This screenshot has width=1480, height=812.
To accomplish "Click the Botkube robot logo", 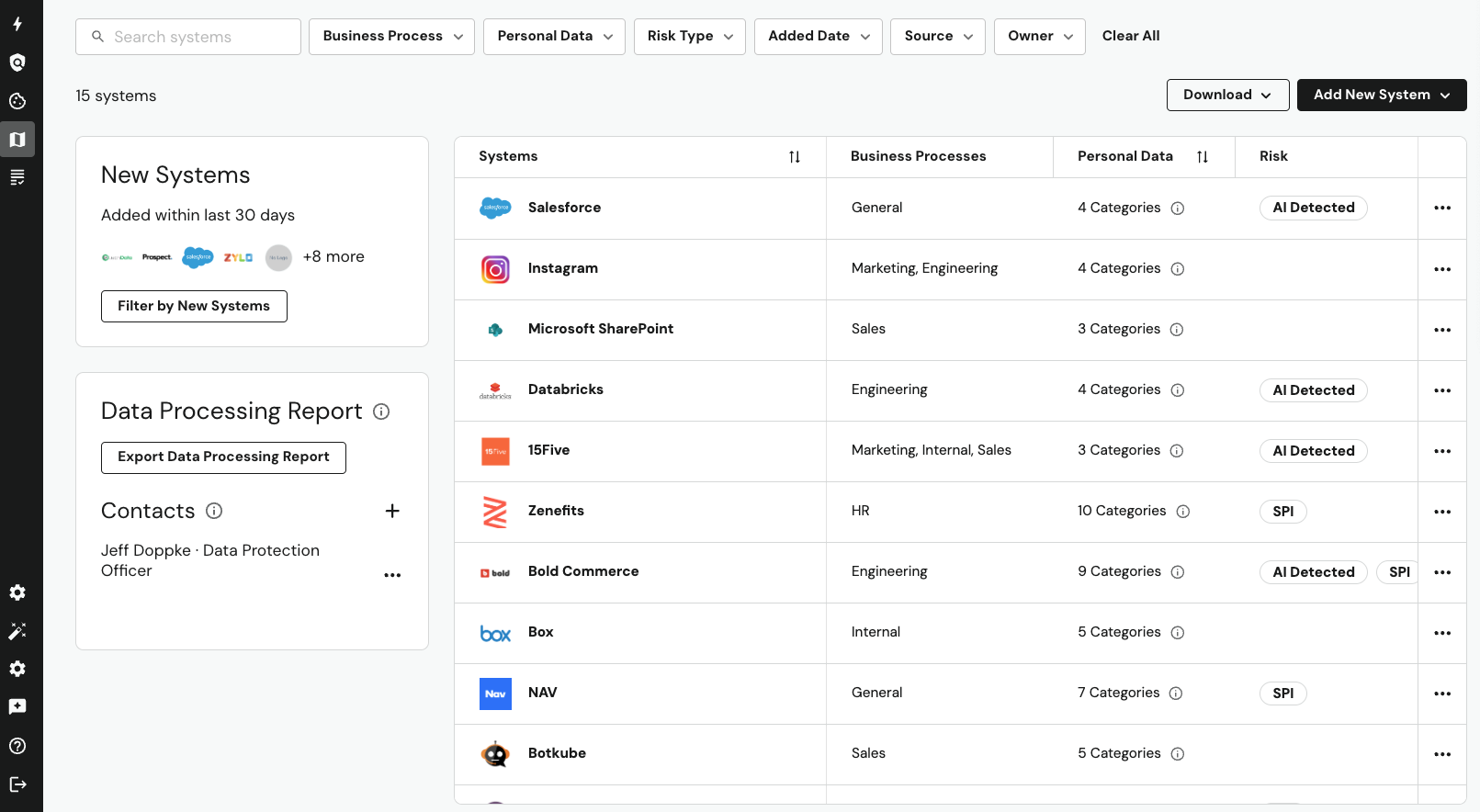I will click(495, 754).
